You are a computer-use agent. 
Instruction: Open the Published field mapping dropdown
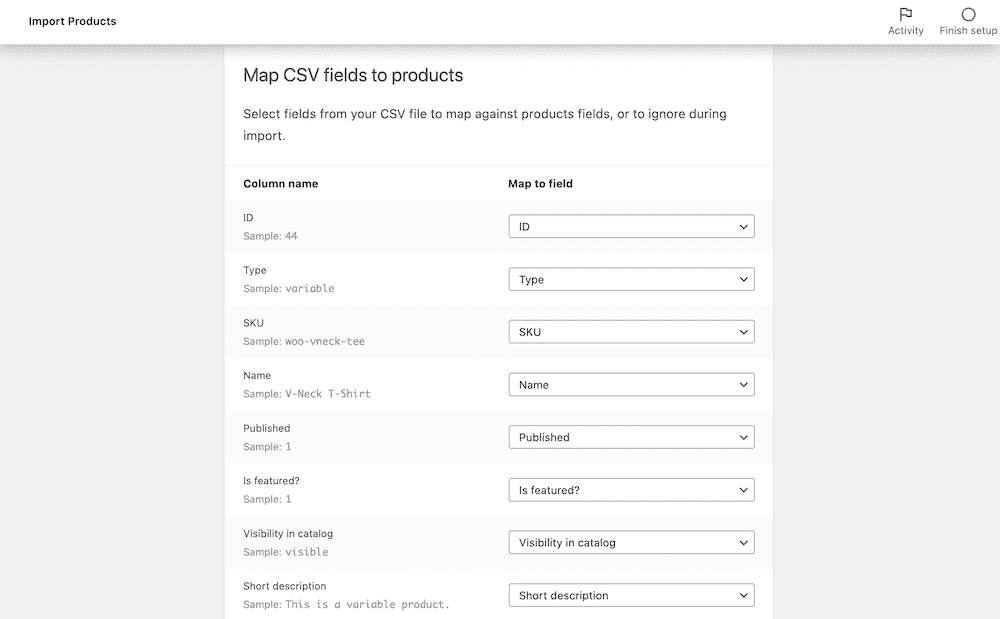point(631,437)
